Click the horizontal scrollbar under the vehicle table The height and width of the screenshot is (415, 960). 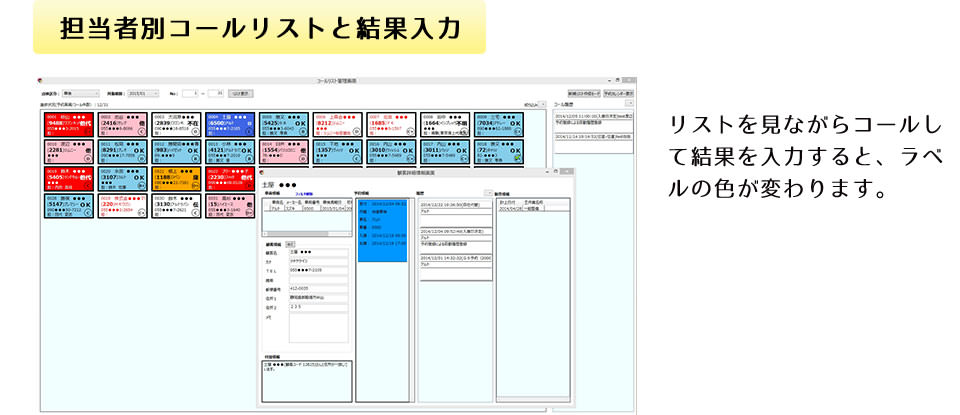click(x=307, y=233)
